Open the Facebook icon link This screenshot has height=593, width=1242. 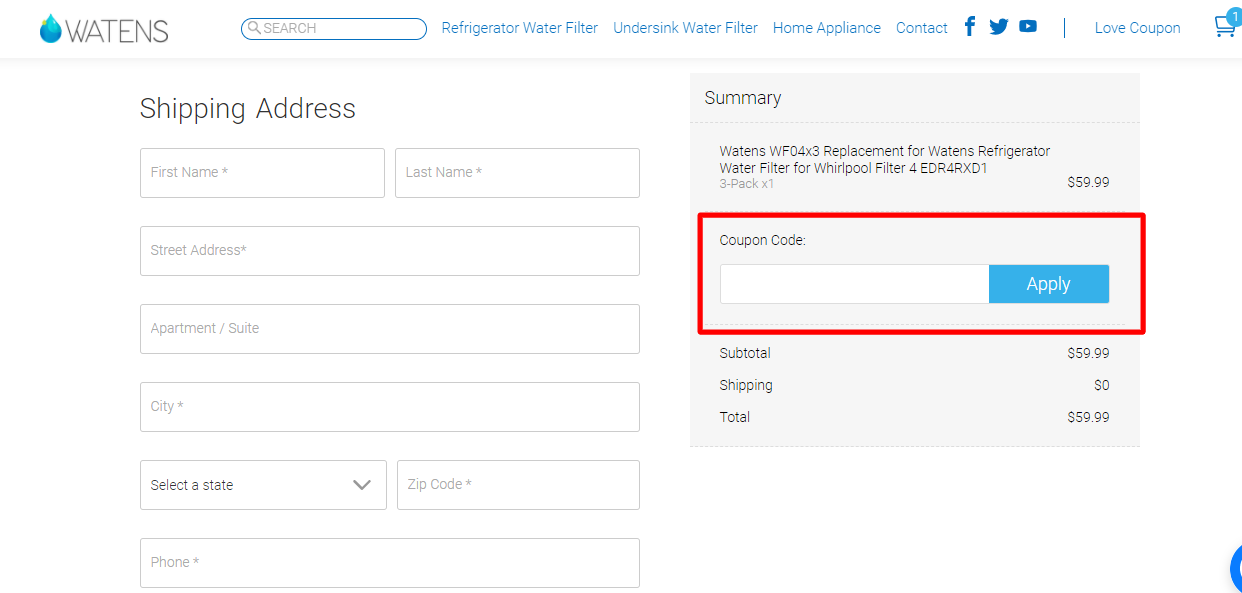pyautogui.click(x=970, y=27)
